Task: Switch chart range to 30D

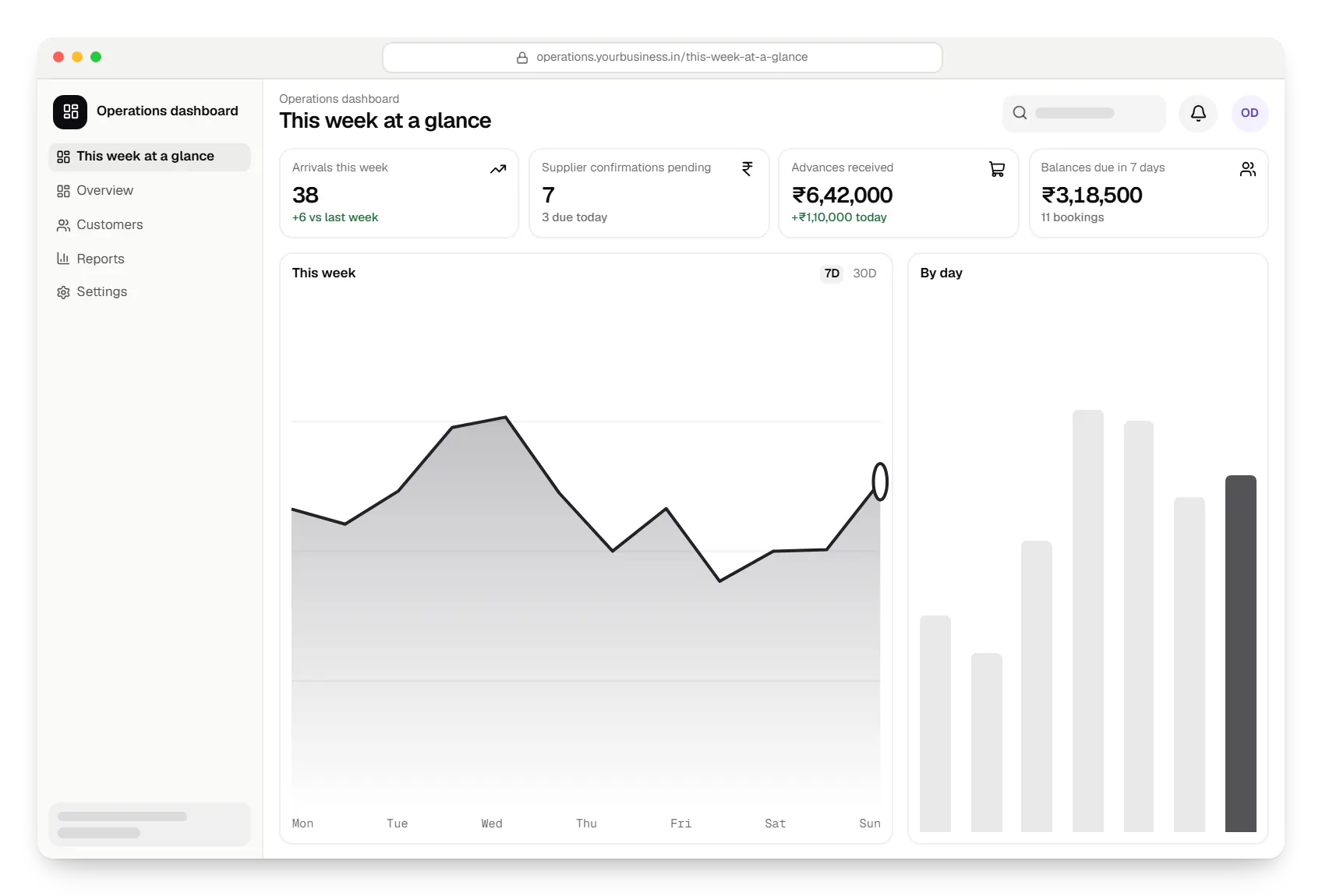Action: pos(864,273)
